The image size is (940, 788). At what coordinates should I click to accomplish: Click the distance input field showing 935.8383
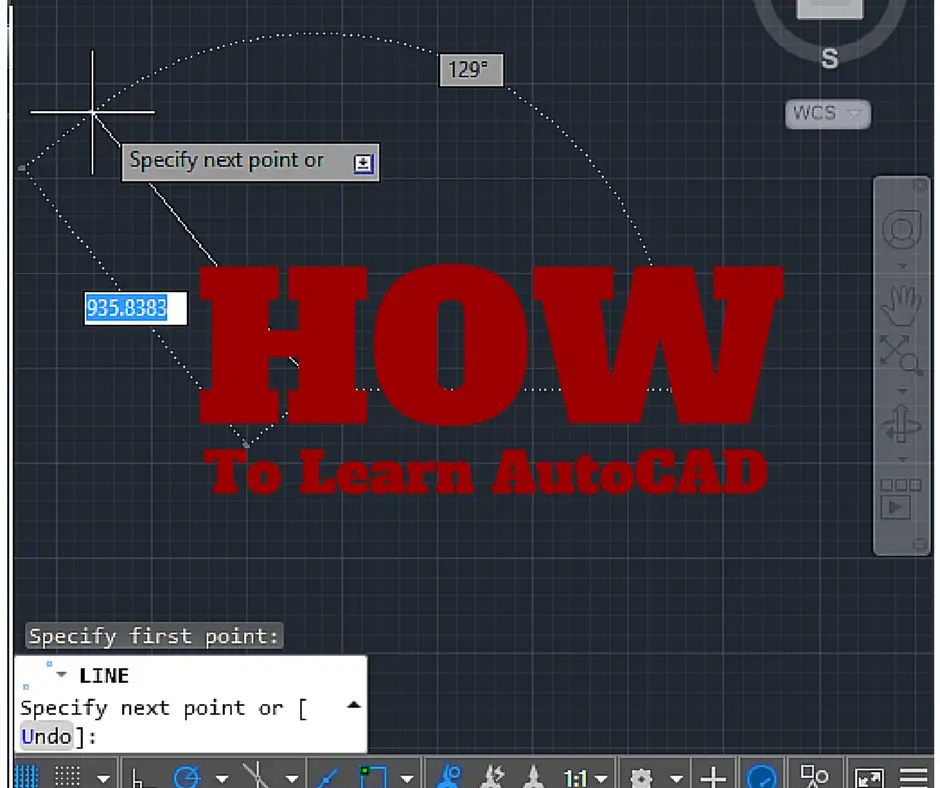[134, 308]
